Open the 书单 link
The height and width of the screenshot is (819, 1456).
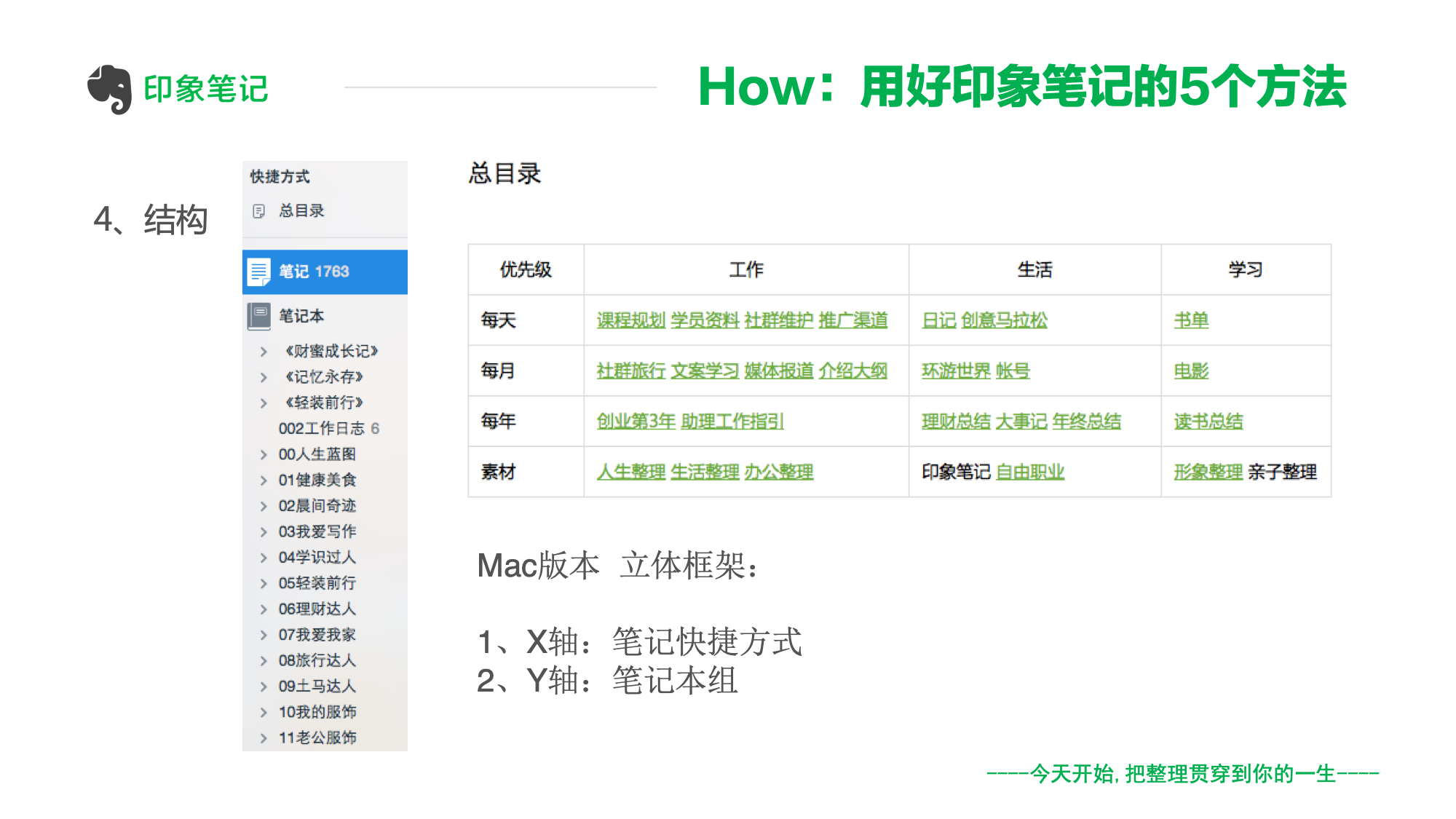[1192, 320]
